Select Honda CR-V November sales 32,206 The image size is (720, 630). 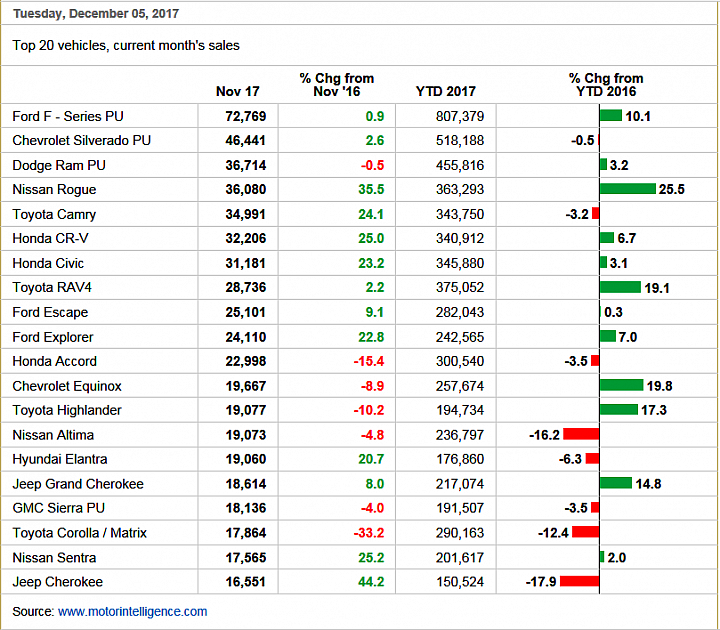(x=246, y=238)
